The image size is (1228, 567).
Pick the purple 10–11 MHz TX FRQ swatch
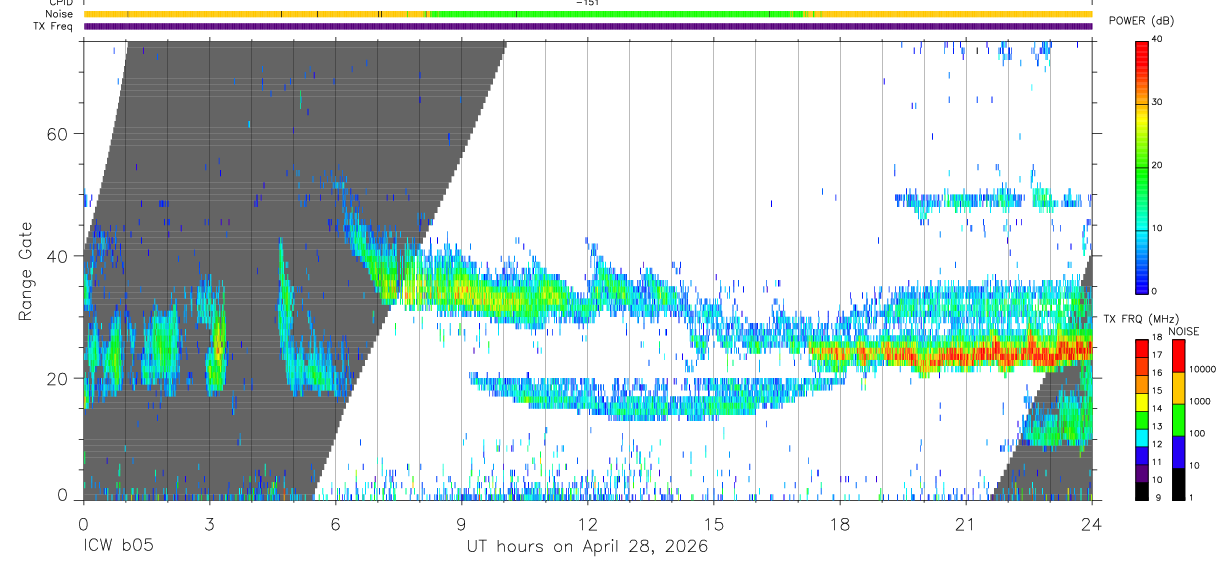(x=1141, y=472)
